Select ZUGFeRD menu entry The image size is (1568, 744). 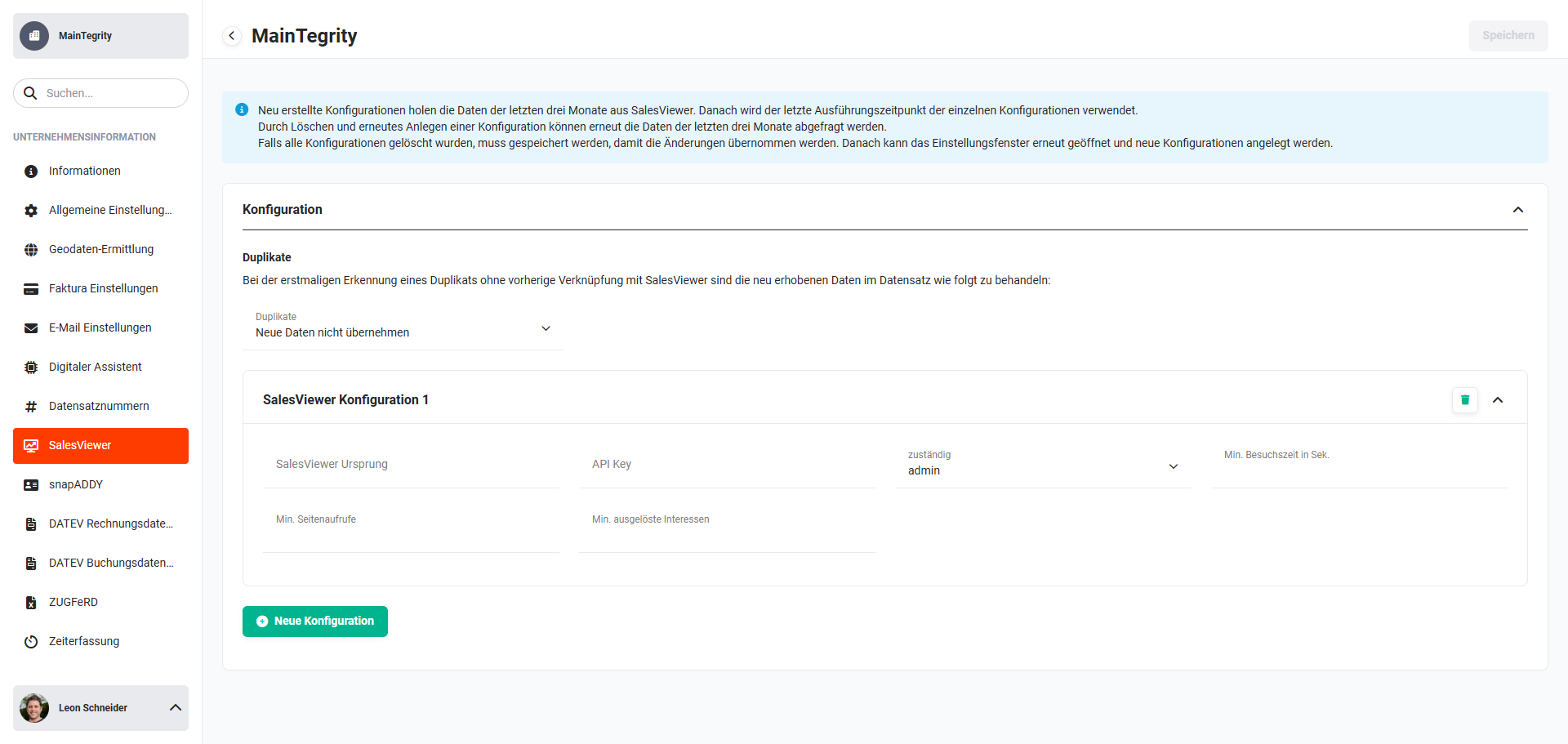(100, 603)
